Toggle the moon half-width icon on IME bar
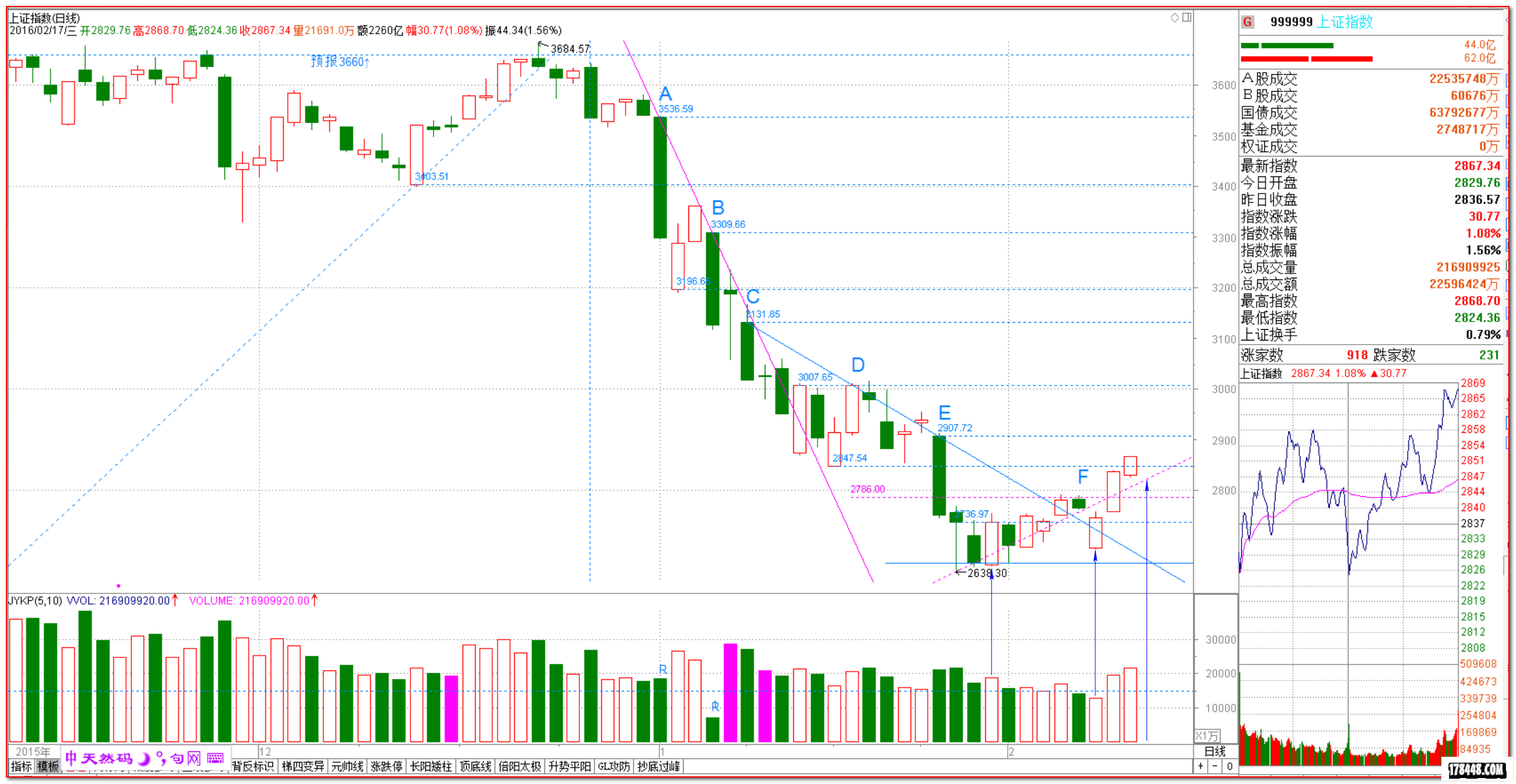Viewport: 1516px width, 784px height. pos(144,759)
